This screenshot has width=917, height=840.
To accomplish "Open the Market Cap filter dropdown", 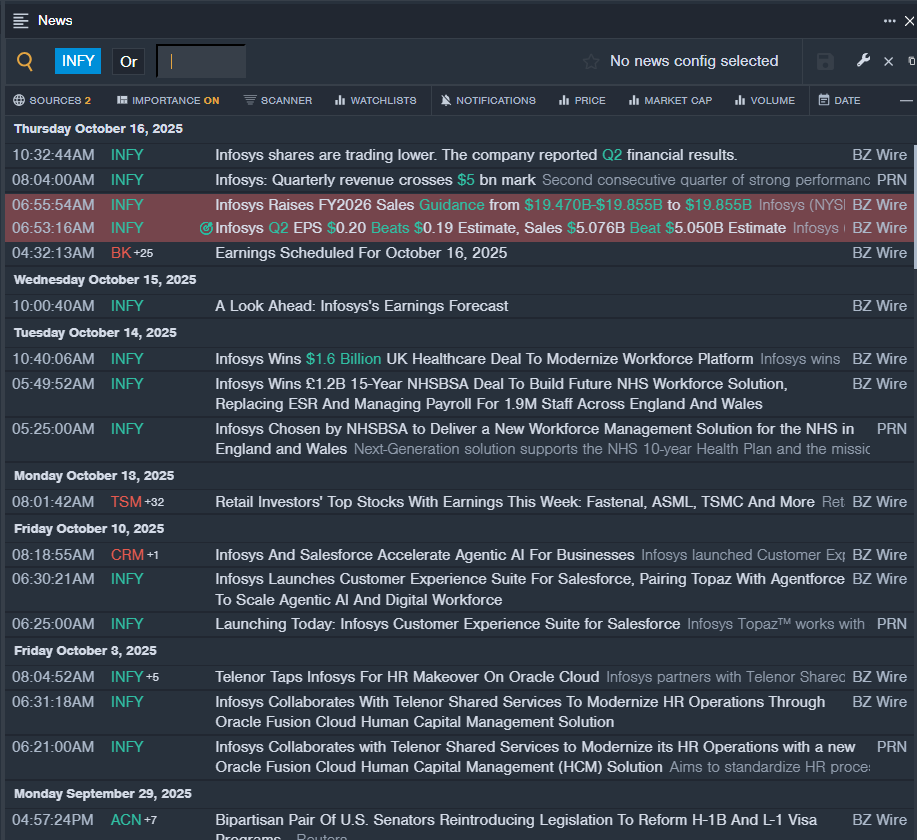I will 669,100.
